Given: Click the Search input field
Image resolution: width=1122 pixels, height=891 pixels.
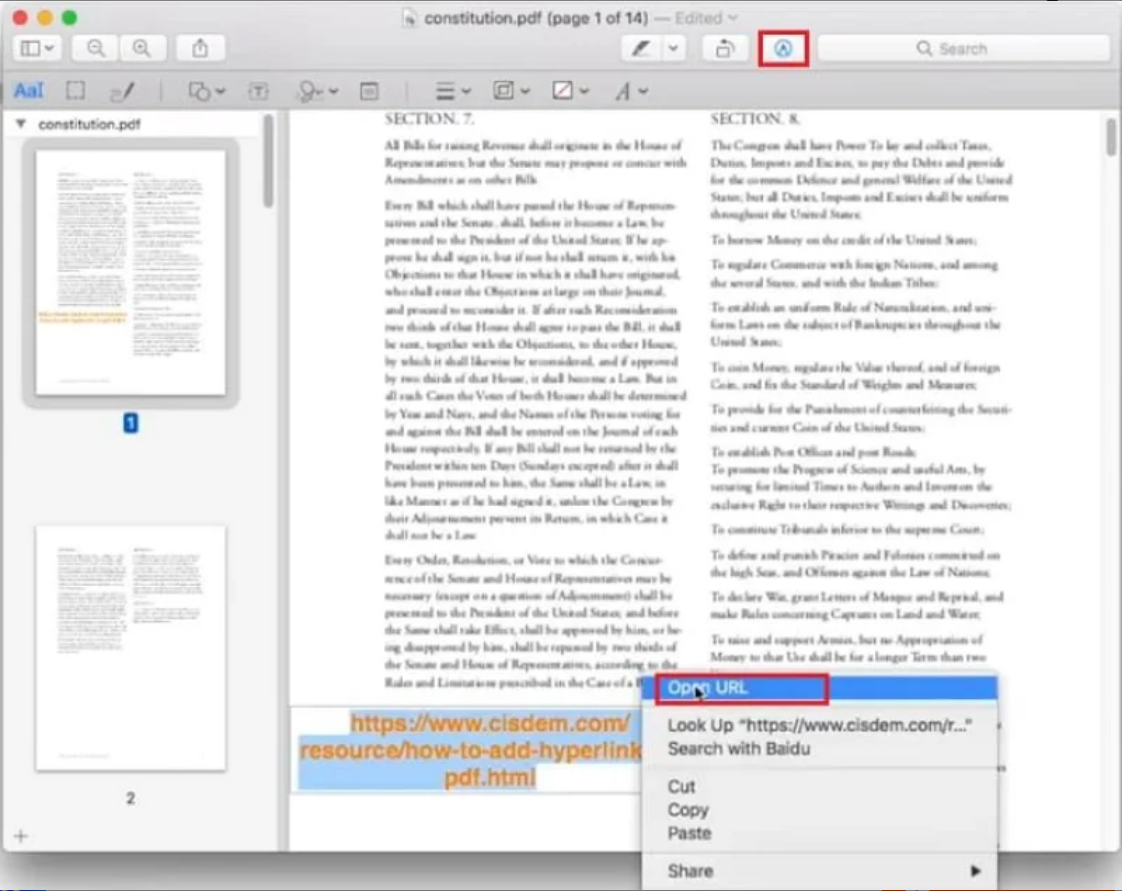Looking at the screenshot, I should [963, 48].
